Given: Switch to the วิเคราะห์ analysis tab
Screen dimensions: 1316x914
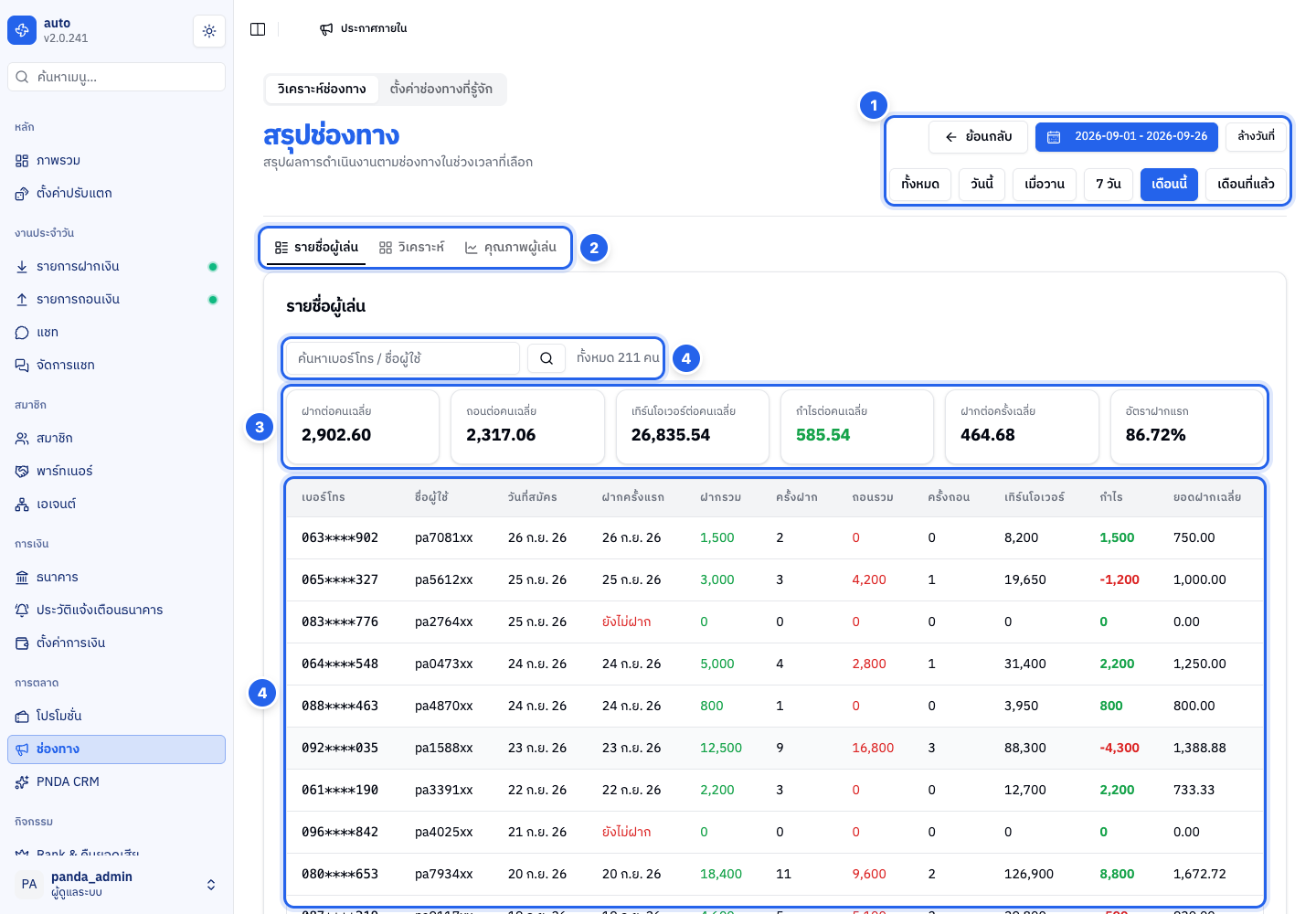Looking at the screenshot, I should tap(412, 248).
